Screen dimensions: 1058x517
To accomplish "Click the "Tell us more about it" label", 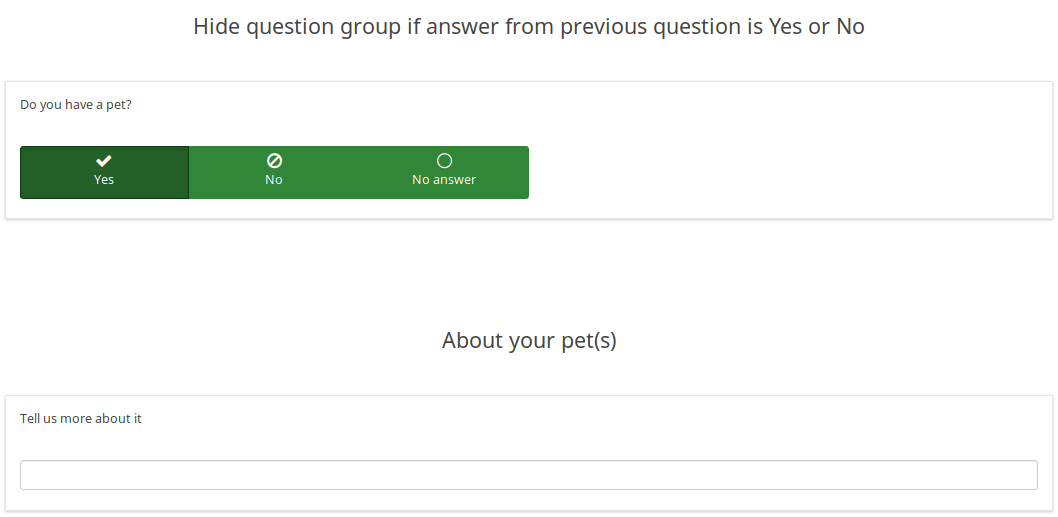I will [x=81, y=418].
